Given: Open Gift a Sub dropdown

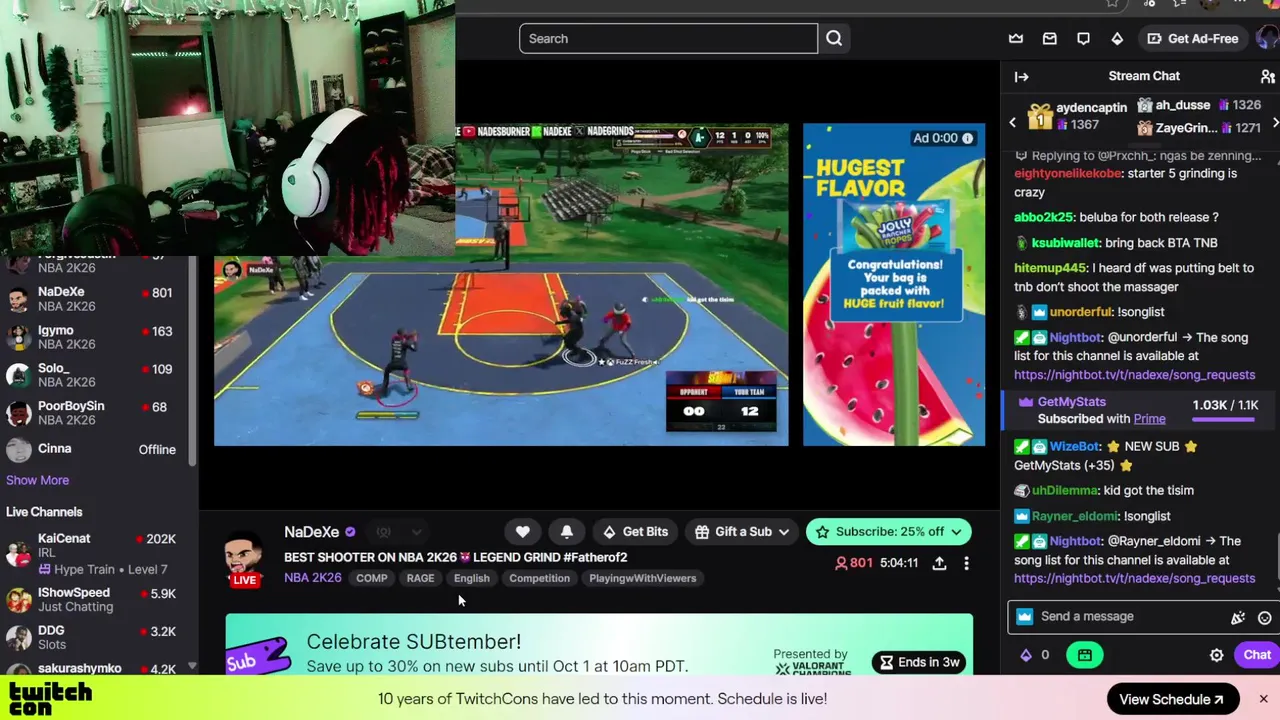Looking at the screenshot, I should click(x=742, y=532).
